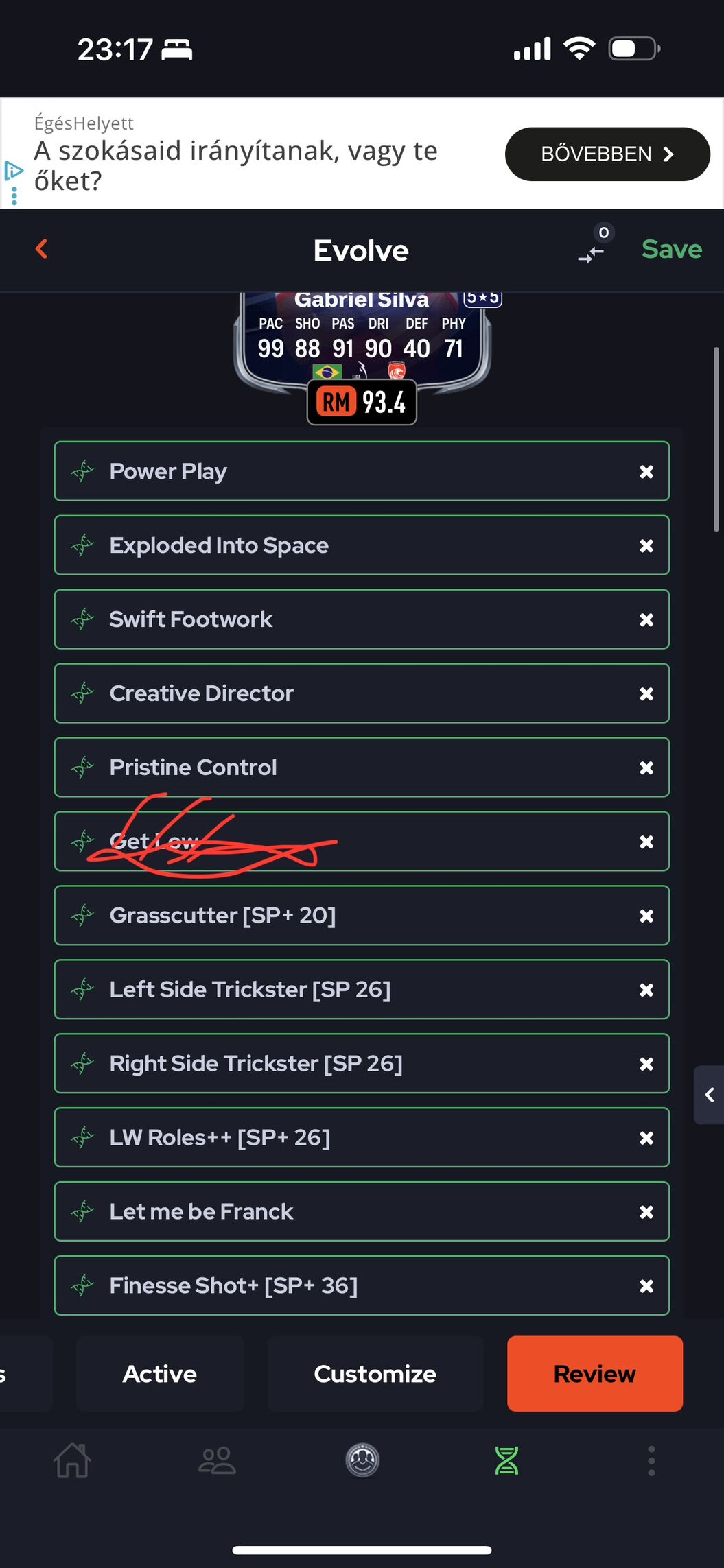Select the Creative Director evolution row
This screenshot has width=724, height=1568.
click(343, 693)
